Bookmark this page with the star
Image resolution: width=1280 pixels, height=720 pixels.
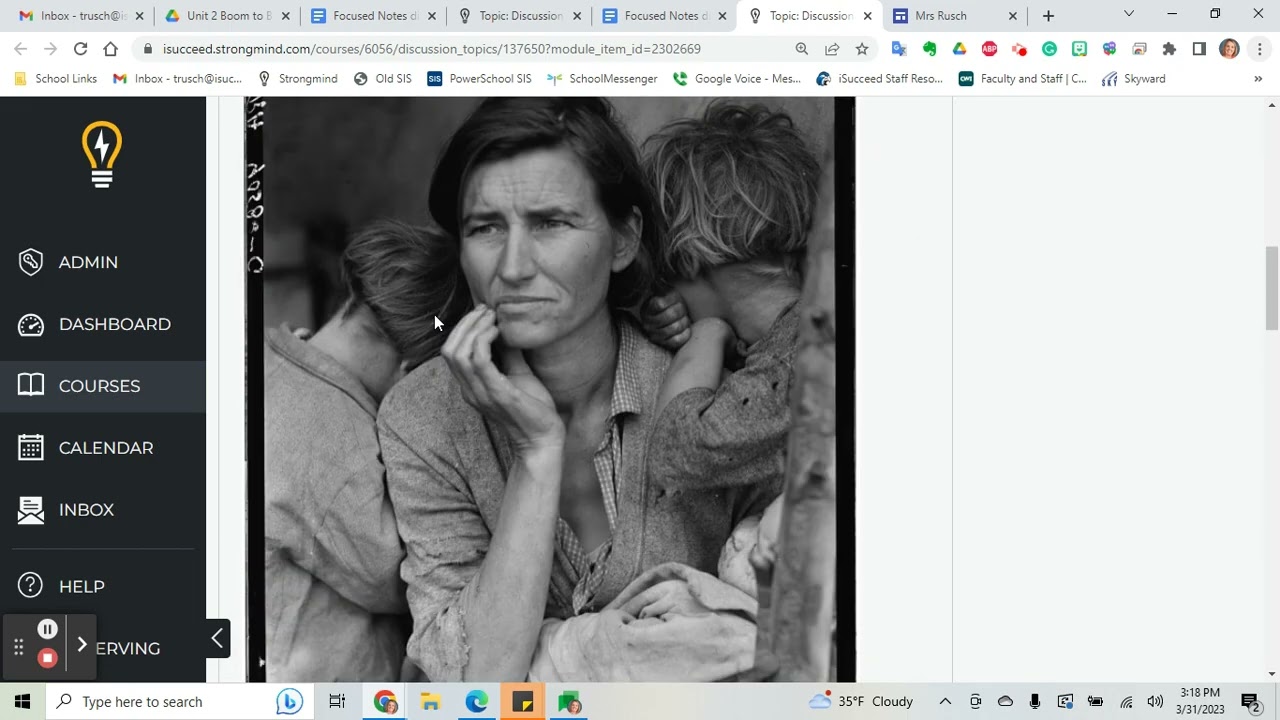pyautogui.click(x=862, y=49)
